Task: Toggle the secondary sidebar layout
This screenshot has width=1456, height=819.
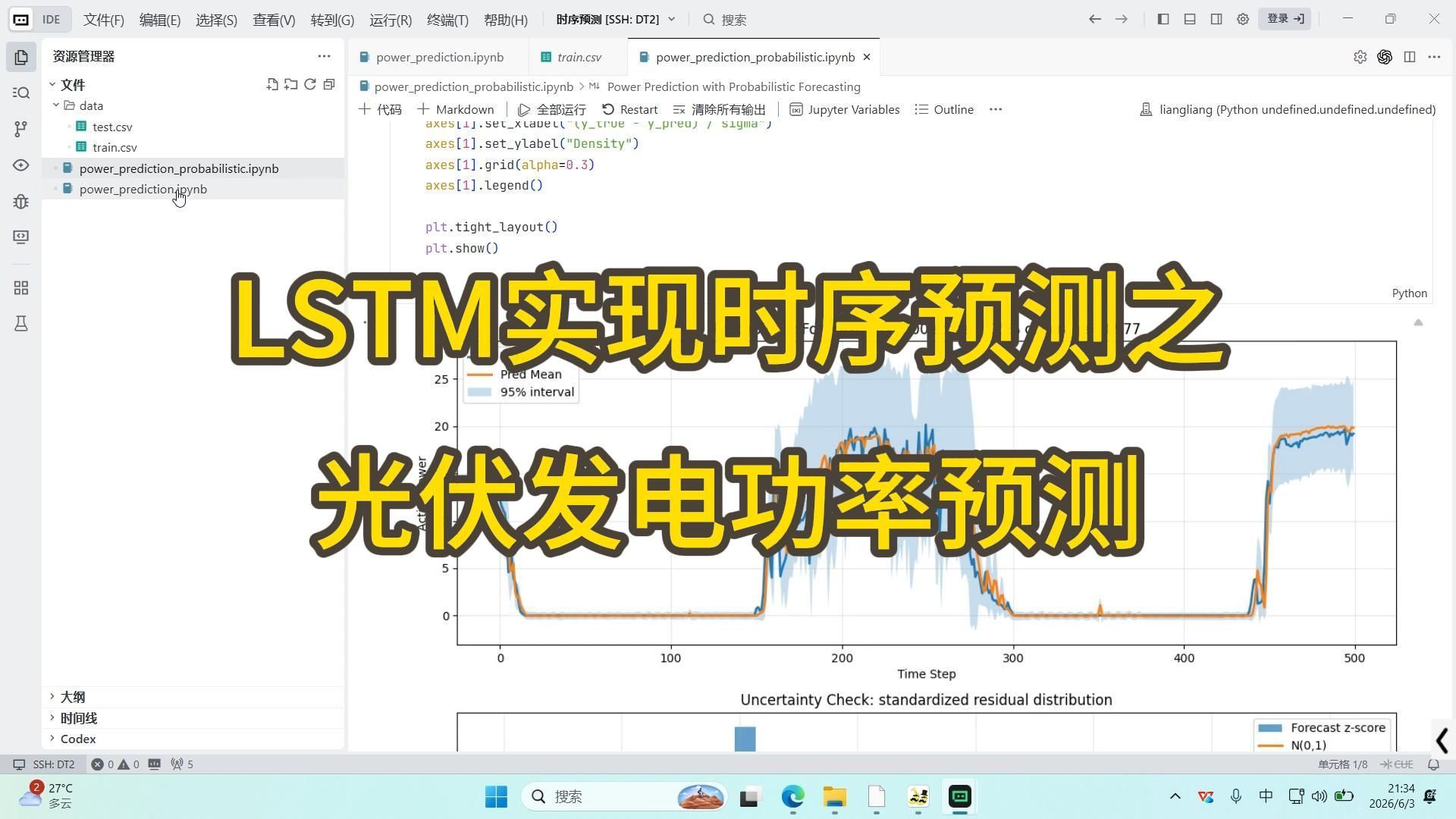Action: coord(1216,19)
